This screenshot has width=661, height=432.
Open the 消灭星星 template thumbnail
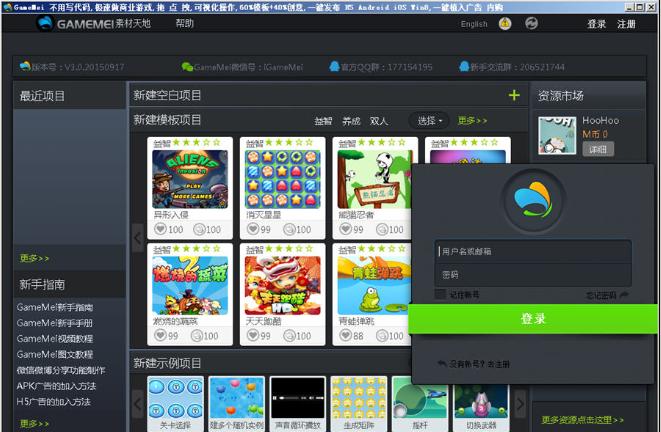[277, 178]
